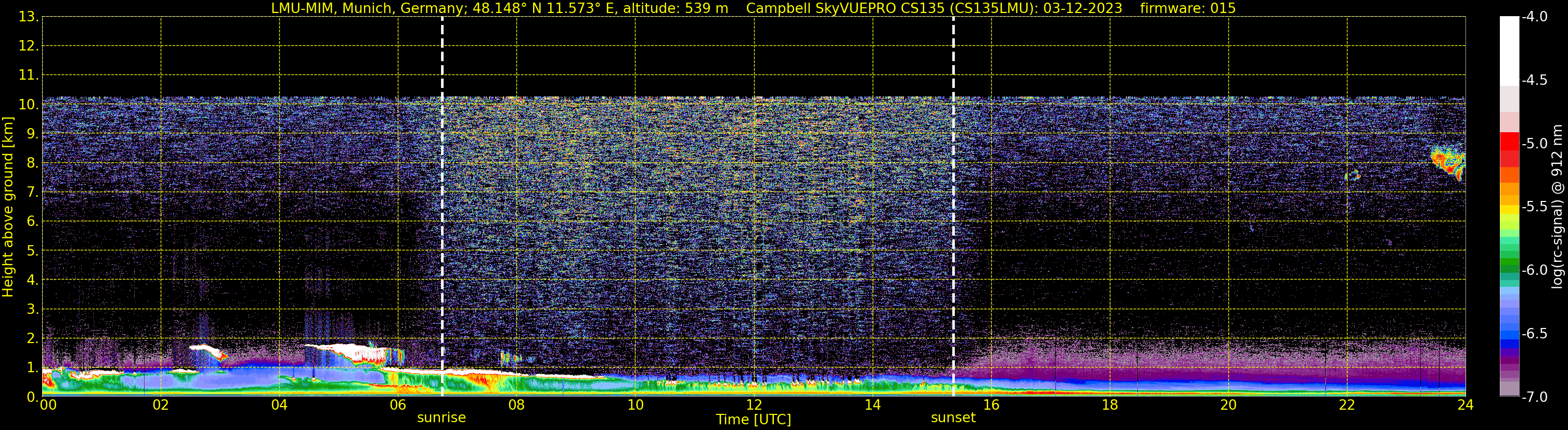Pick the deep blue segment of the colorbar

pyautogui.click(x=1510, y=344)
